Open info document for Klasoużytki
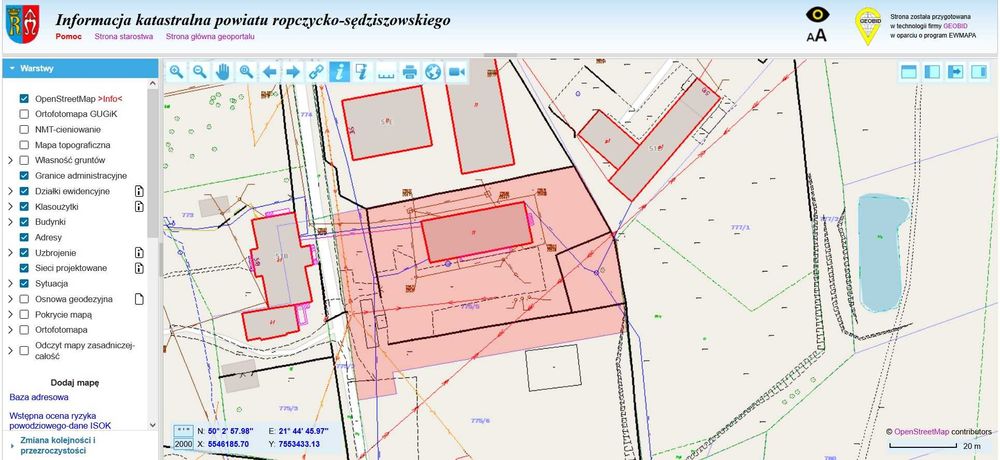The height and width of the screenshot is (460, 1000). click(139, 206)
